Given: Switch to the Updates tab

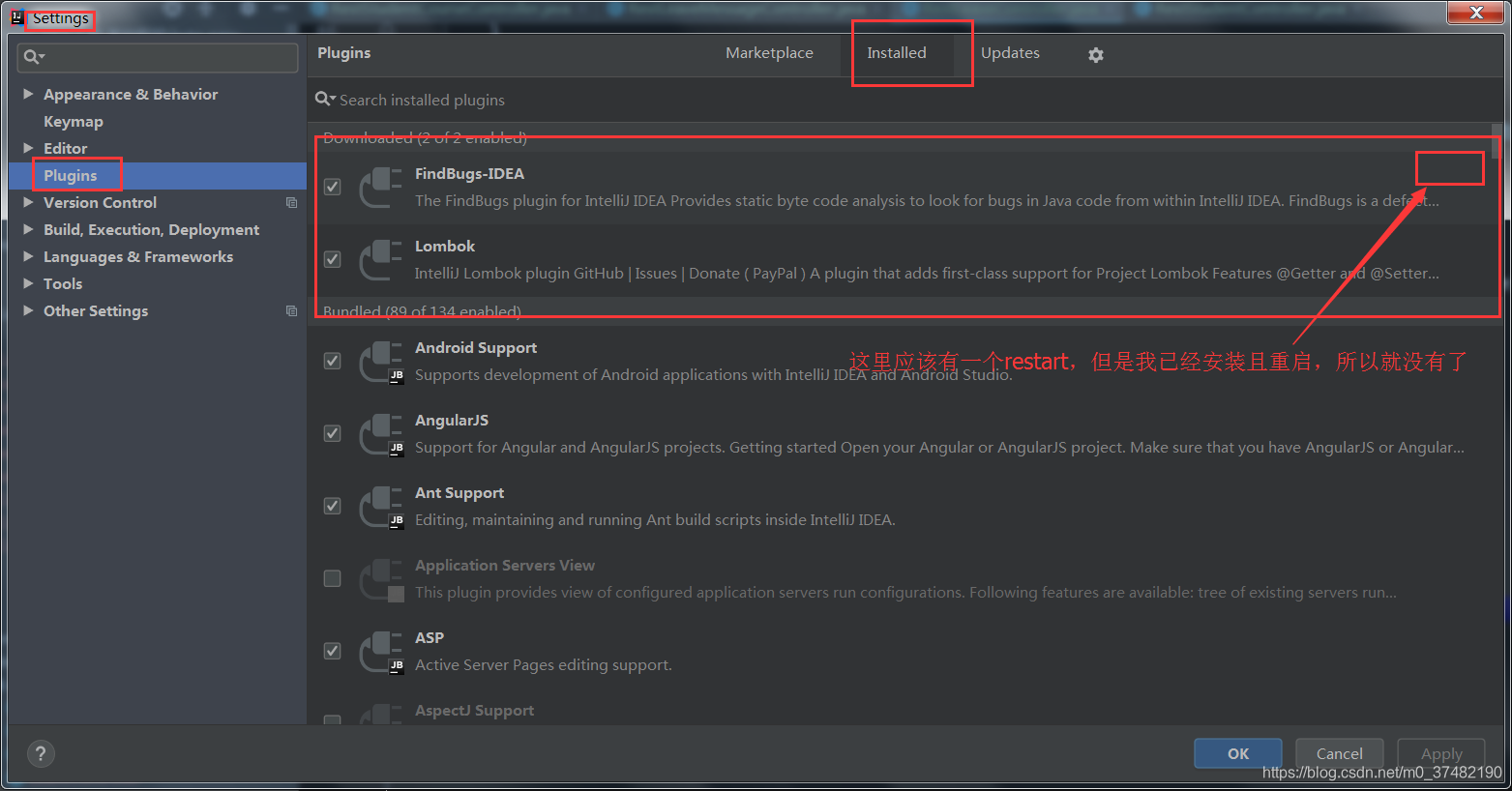Looking at the screenshot, I should 1010,53.
